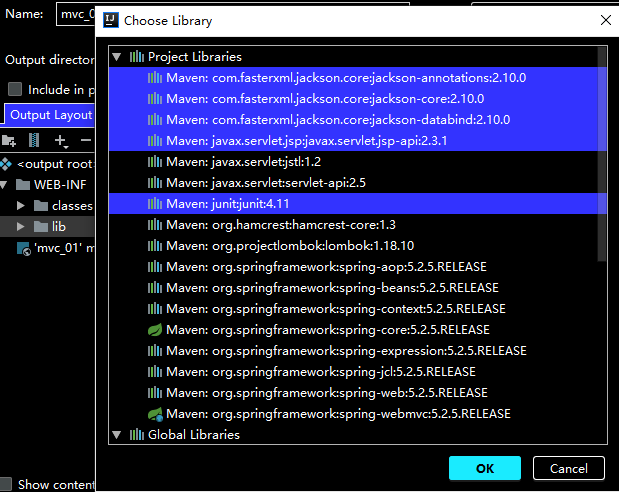
Task: Collapse the WEB-INF folder node
Action: click(x=4, y=184)
